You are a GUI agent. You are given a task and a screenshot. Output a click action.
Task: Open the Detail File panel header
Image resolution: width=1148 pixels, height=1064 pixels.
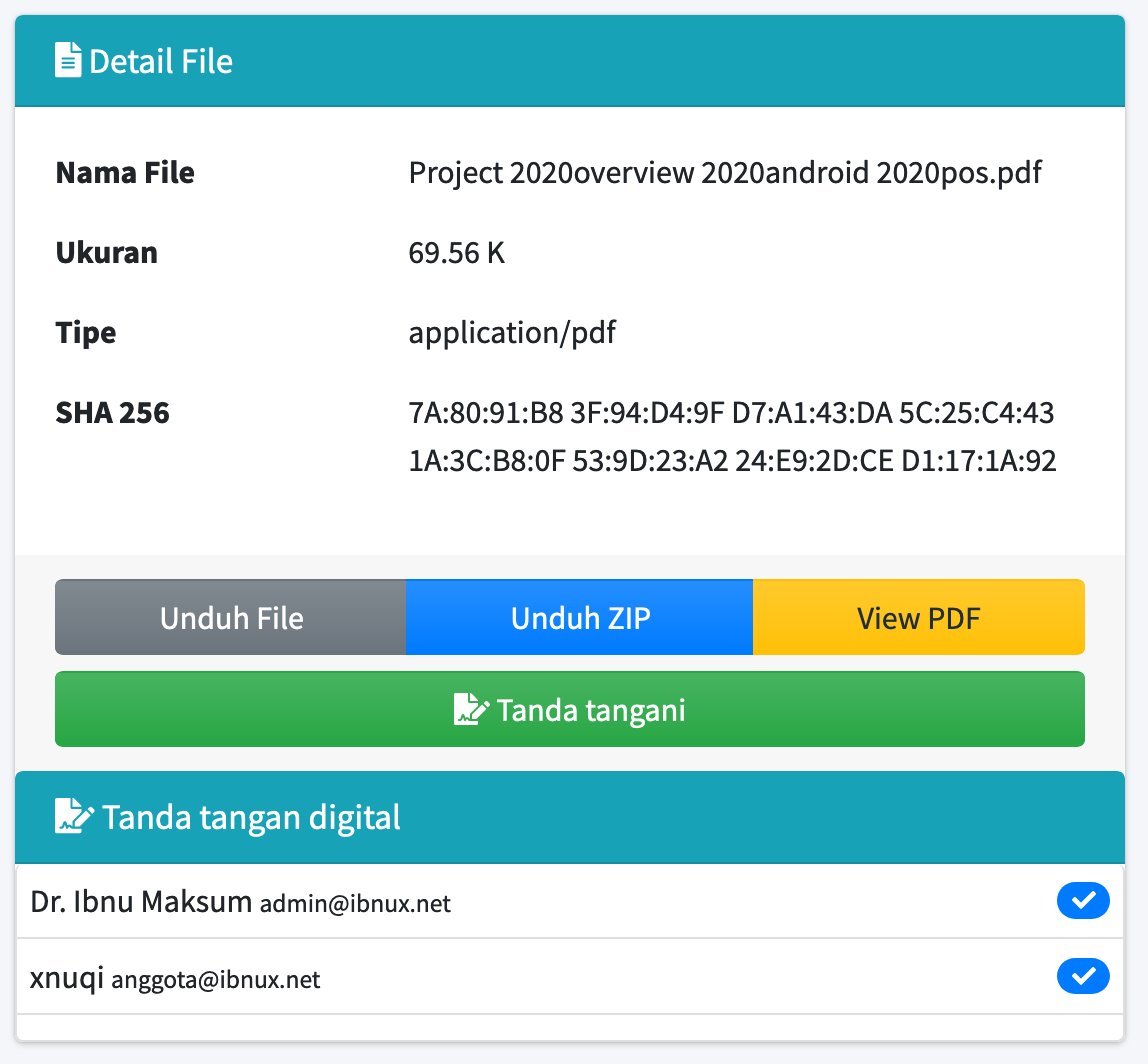pos(573,60)
